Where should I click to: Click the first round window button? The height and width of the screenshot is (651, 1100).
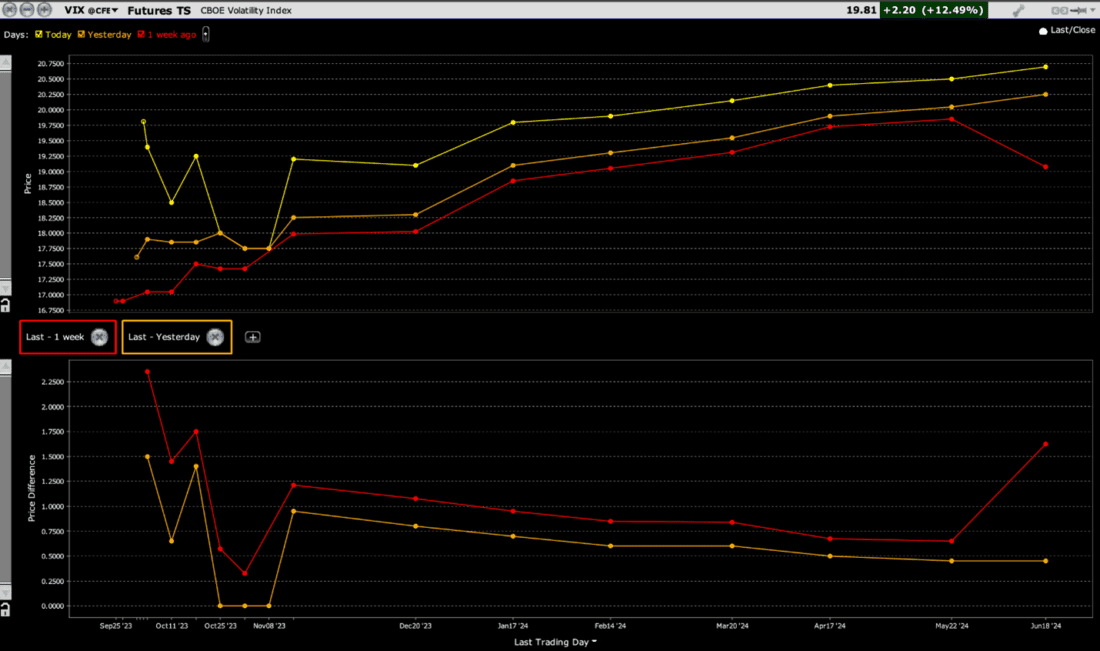10,10
